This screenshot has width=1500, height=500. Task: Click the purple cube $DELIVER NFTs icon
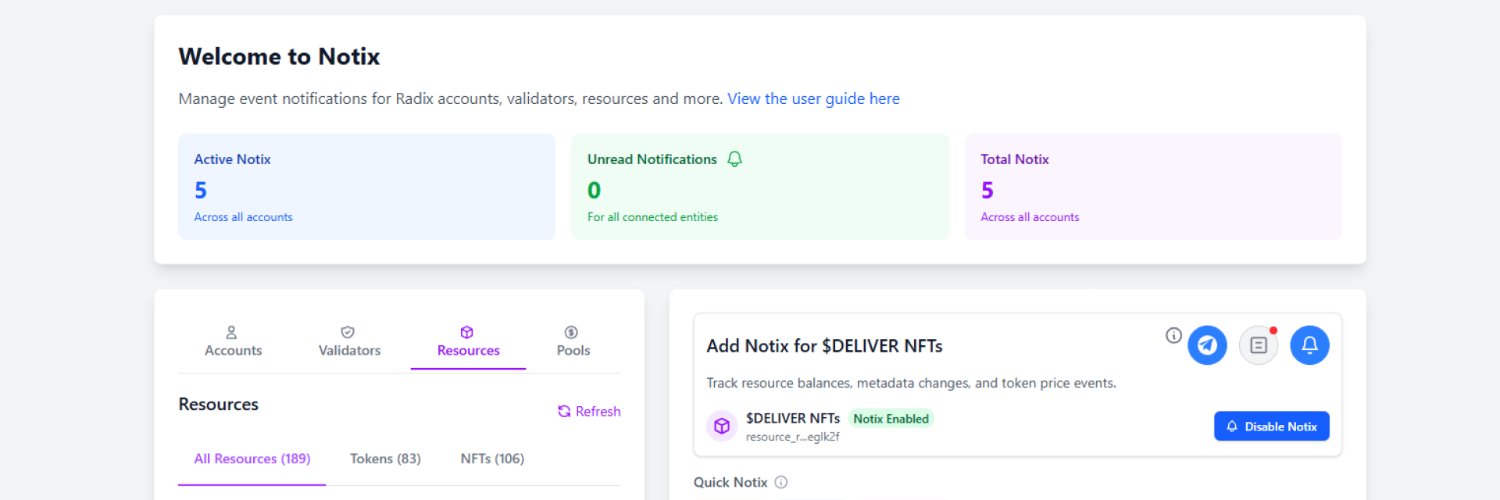[x=722, y=426]
